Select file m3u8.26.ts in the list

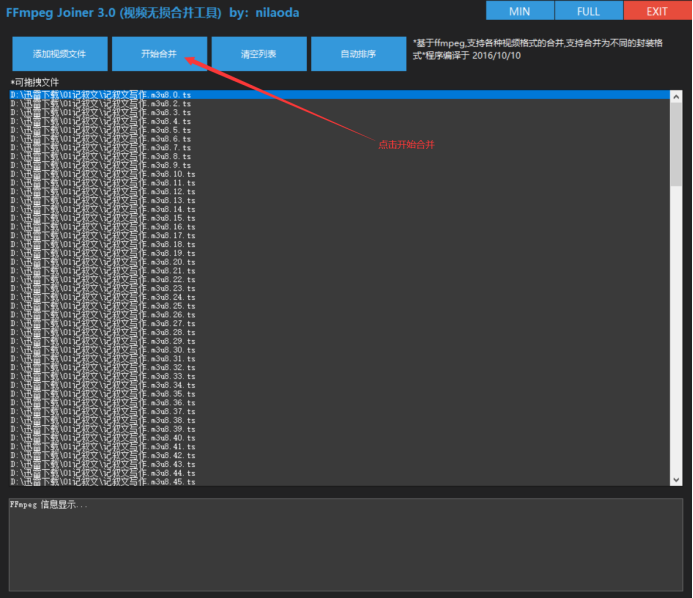coord(339,315)
